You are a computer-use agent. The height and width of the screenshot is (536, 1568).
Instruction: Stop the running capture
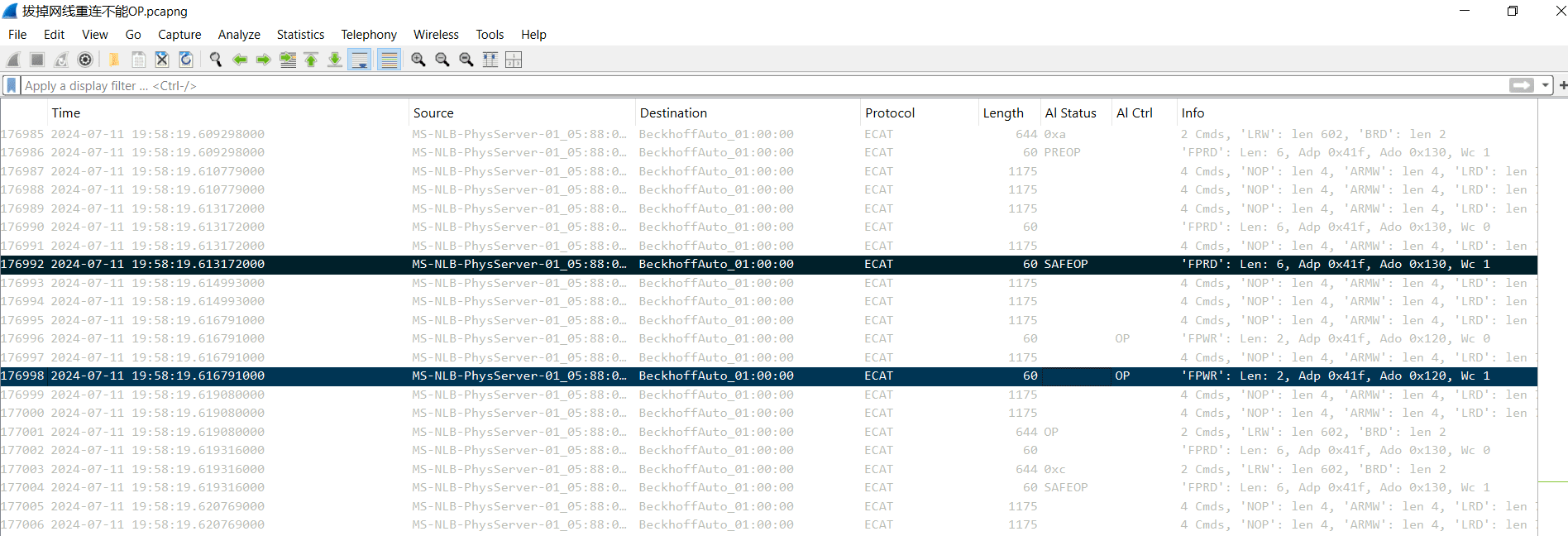click(37, 60)
